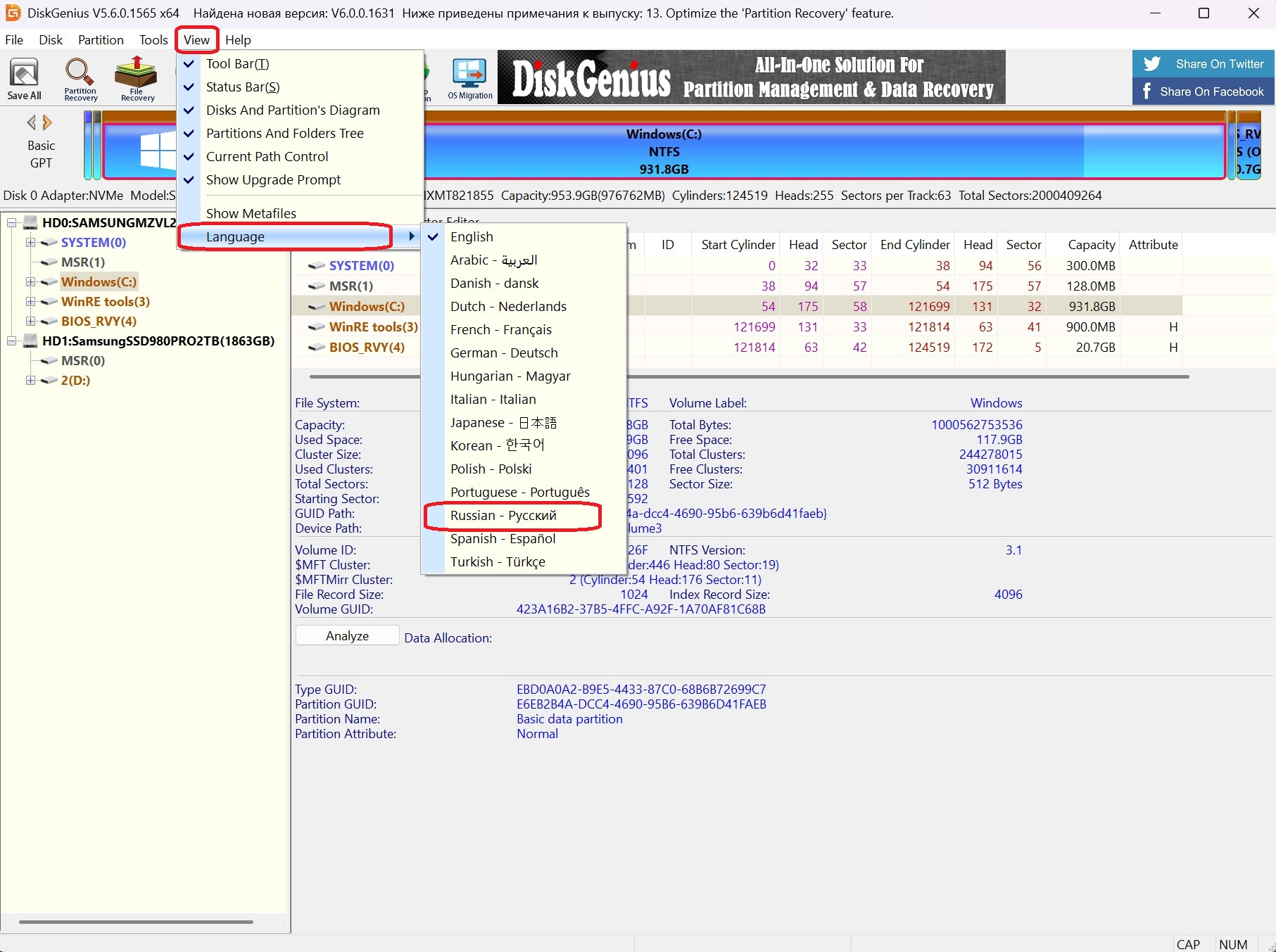Collapse the HD0 SAMSUNG disk tree node
This screenshot has height=952, width=1276.
click(x=11, y=223)
